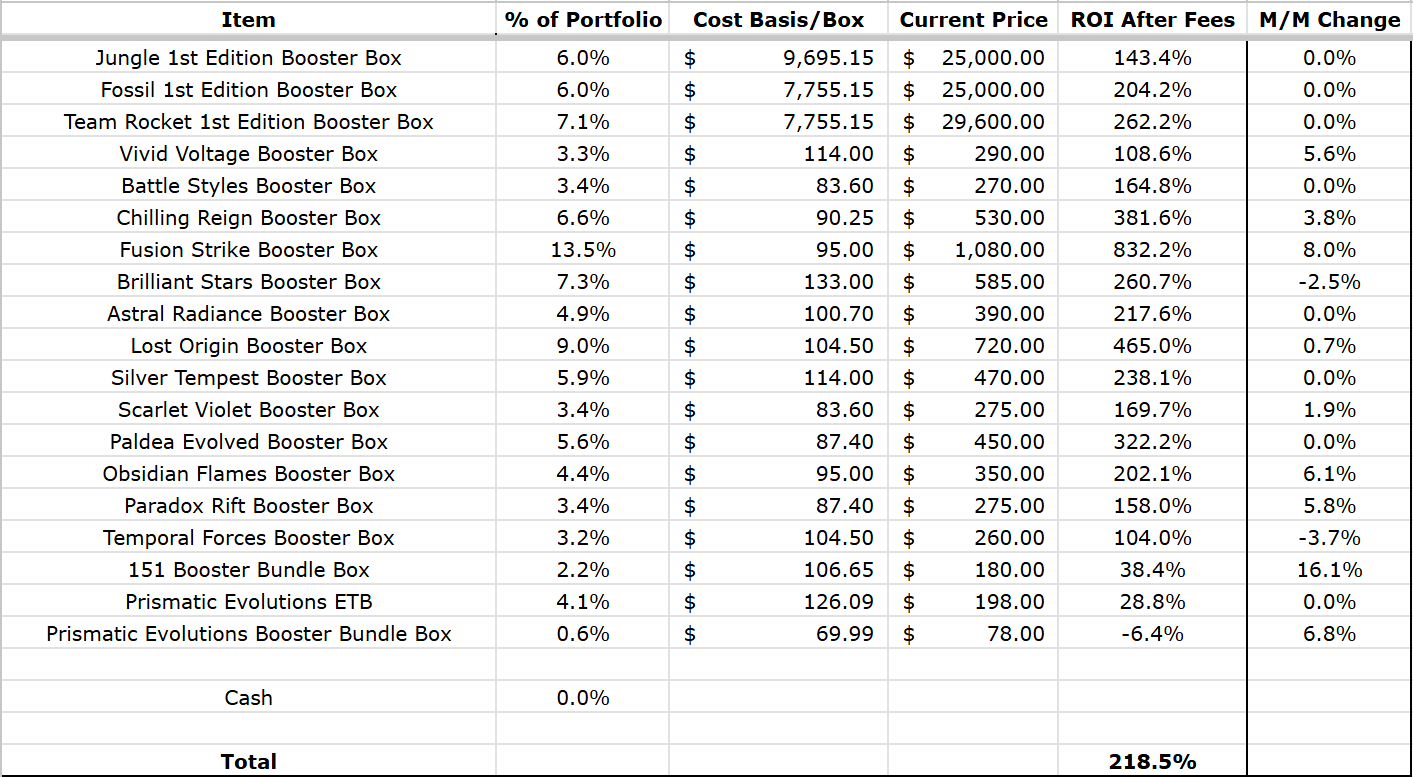Click the "29,600.00" current price cell
Viewport: 1413px width, 777px height.
tap(993, 122)
